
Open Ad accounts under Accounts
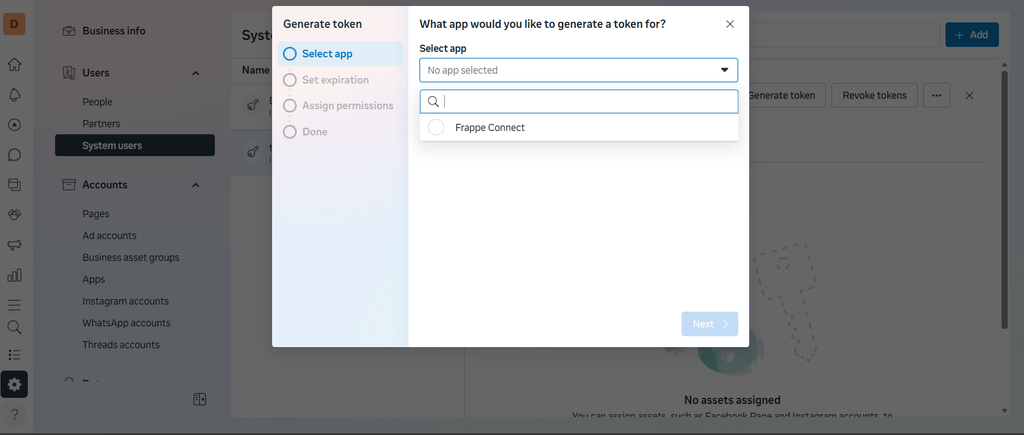tap(109, 235)
